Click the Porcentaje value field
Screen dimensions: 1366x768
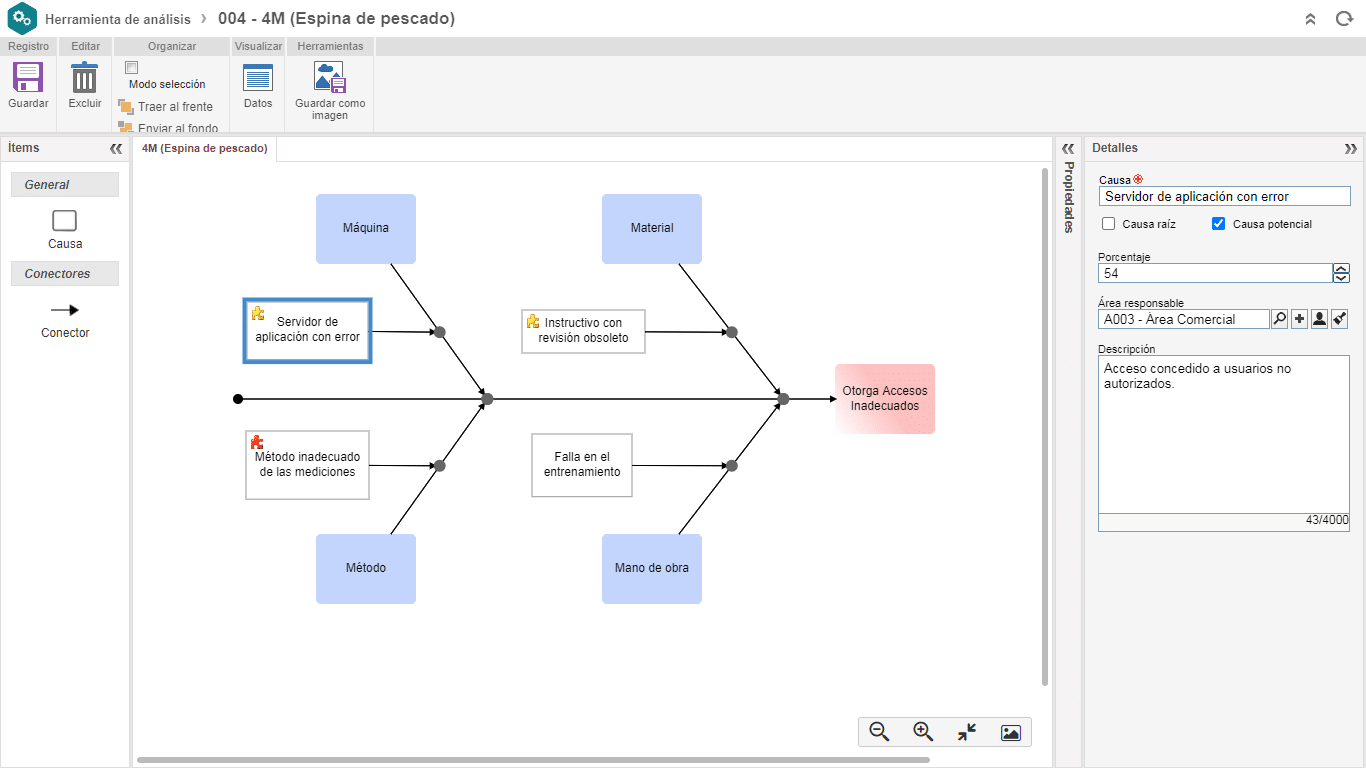click(1215, 273)
